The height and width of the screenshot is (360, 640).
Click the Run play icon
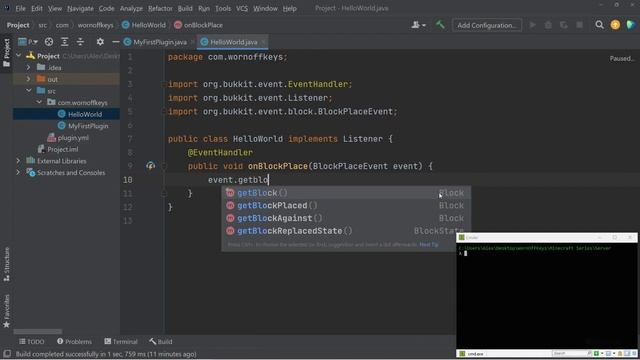coord(533,25)
